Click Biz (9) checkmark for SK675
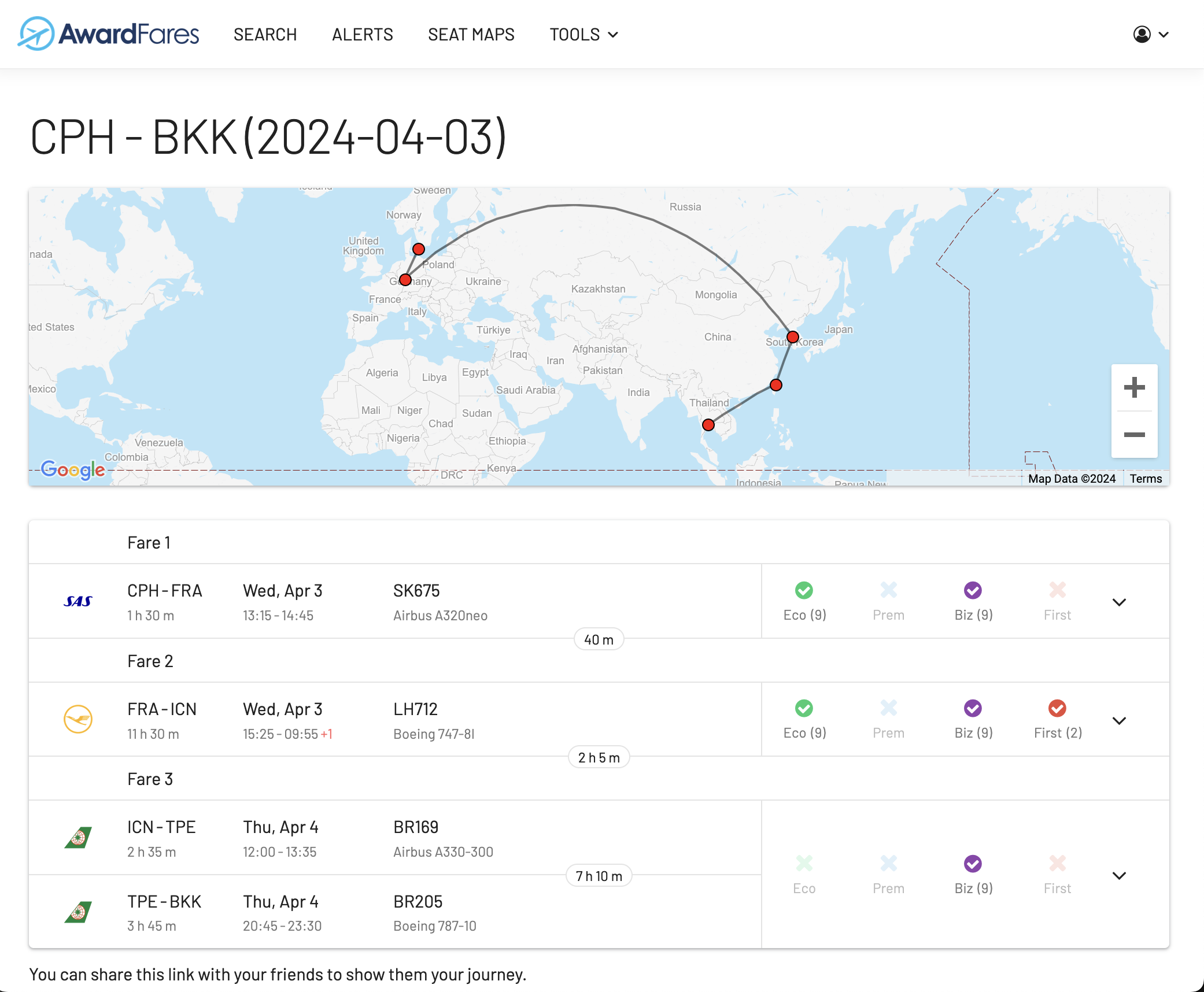This screenshot has width=1204, height=992. coord(973,590)
